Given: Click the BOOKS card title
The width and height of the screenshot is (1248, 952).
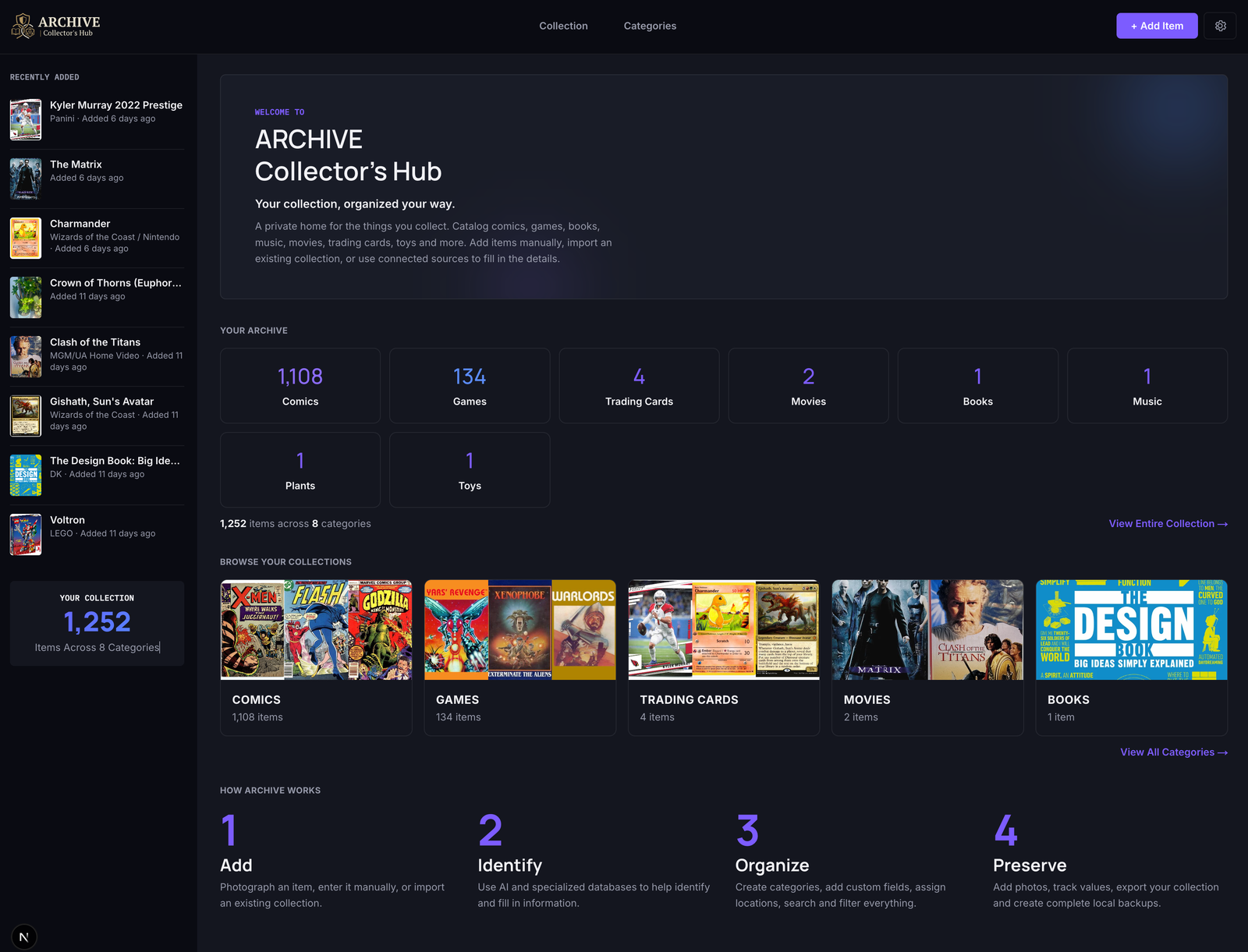Looking at the screenshot, I should coord(1068,700).
